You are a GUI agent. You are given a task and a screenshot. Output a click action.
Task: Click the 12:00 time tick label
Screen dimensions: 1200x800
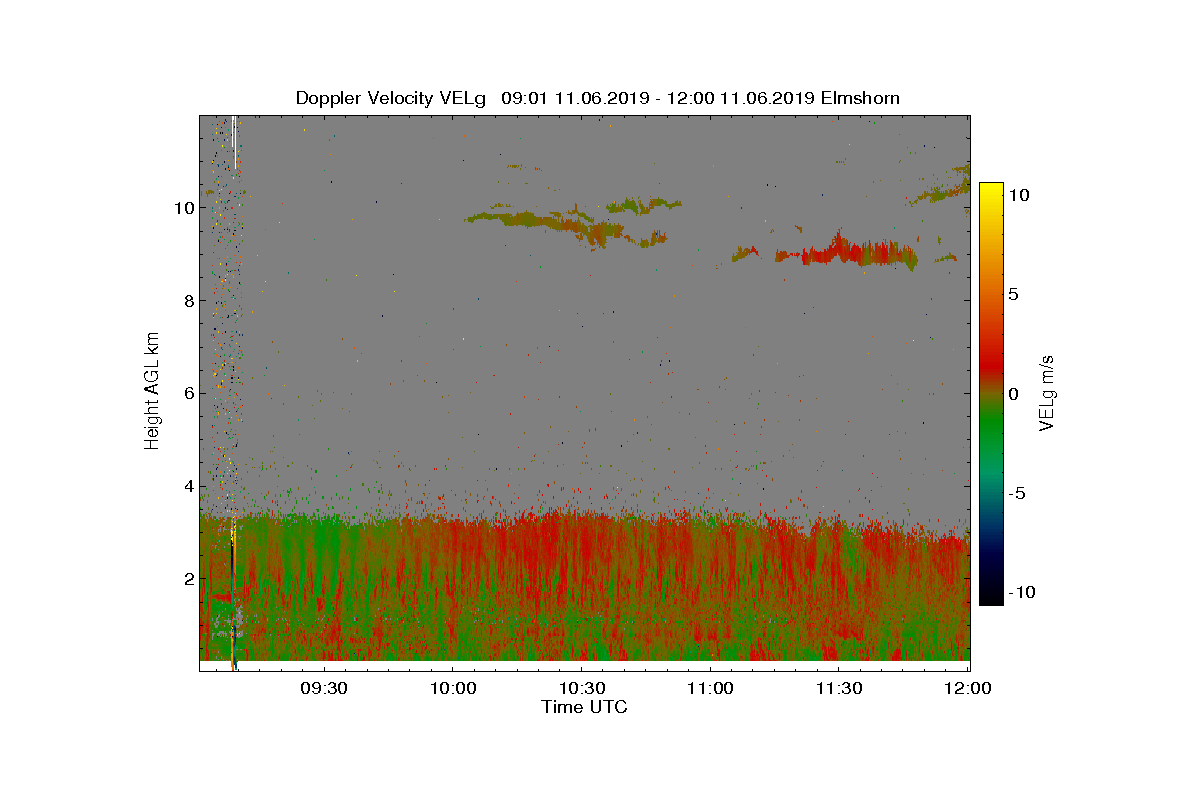point(968,688)
